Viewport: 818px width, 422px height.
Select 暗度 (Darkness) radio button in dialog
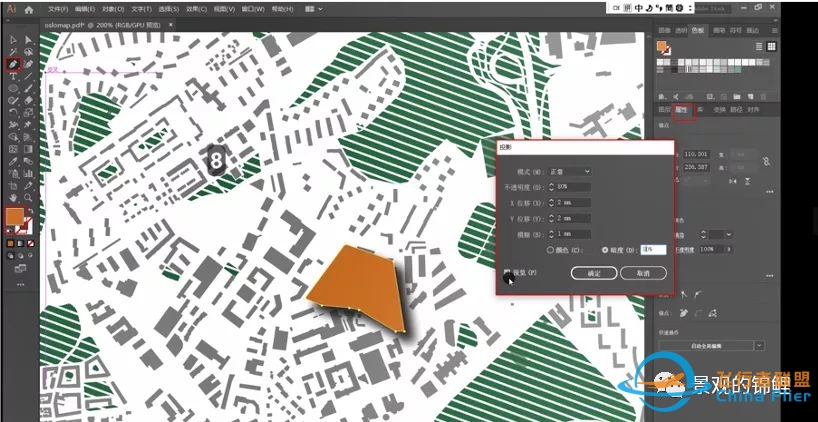click(x=605, y=250)
